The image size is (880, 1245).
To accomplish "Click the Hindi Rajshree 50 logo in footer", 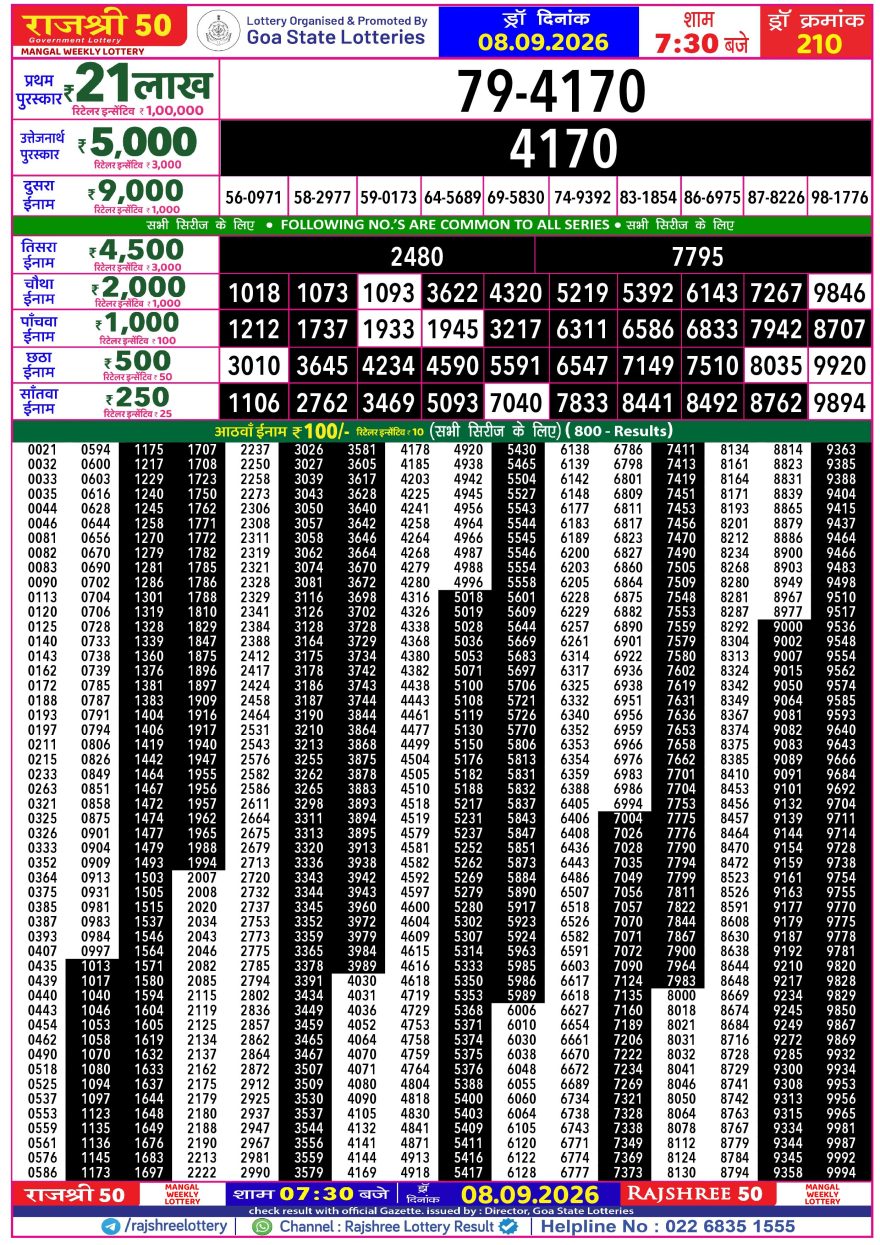I will pyautogui.click(x=74, y=1194).
